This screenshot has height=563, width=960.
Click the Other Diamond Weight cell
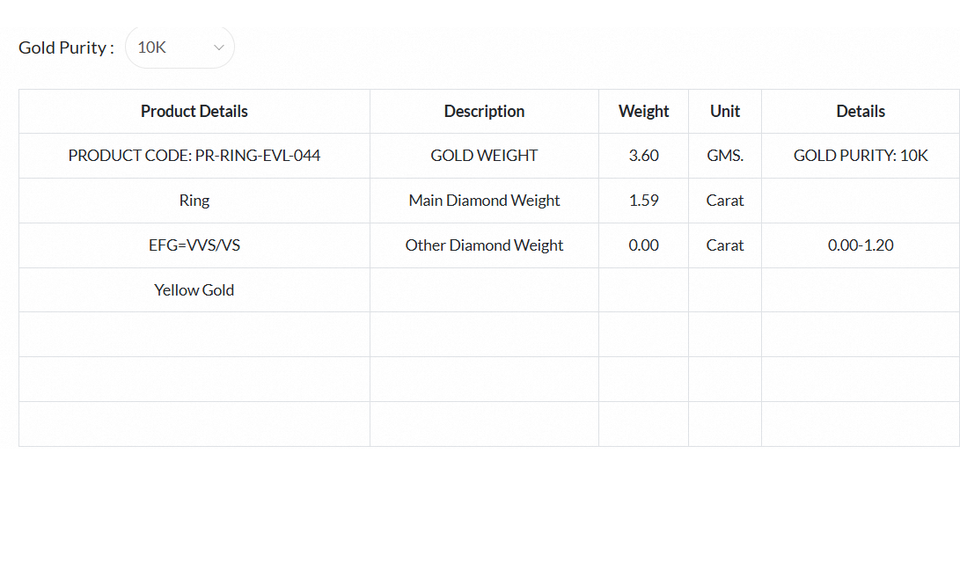click(484, 245)
